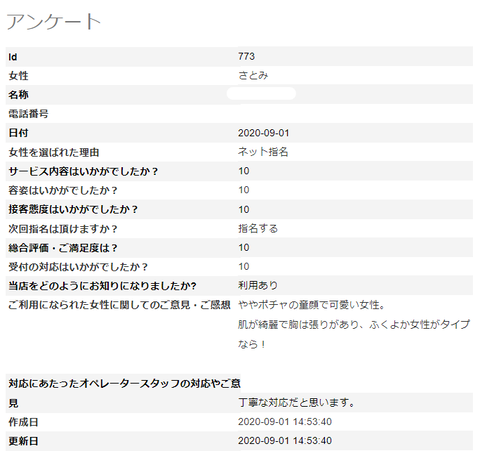
Task: Click the 当店をどのようにお知りになりましたか? label
Action: (102, 286)
